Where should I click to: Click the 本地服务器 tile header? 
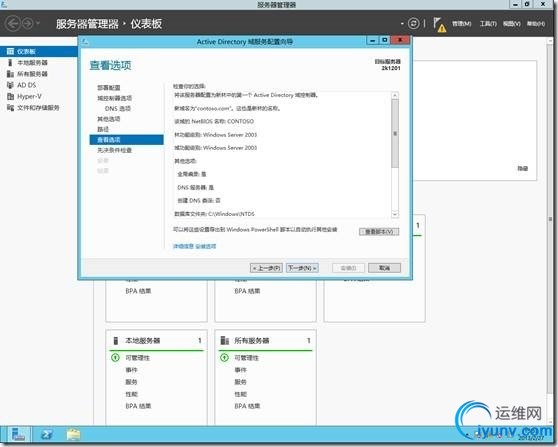click(157, 341)
